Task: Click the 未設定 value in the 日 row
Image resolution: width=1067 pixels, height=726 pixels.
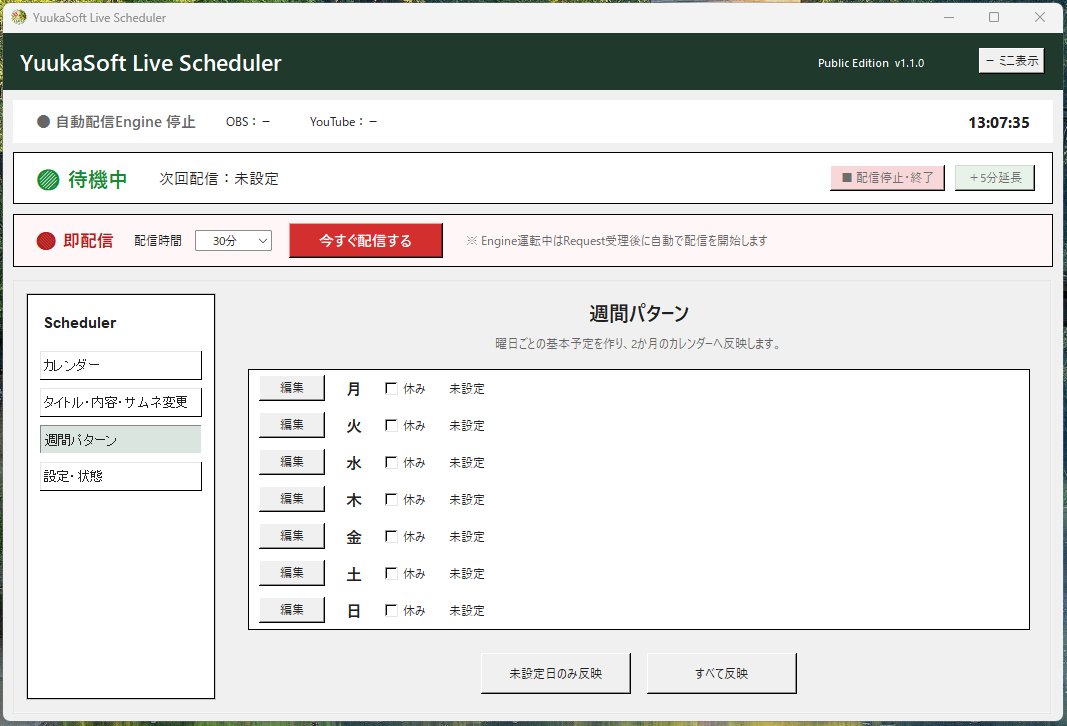Action: [x=467, y=610]
